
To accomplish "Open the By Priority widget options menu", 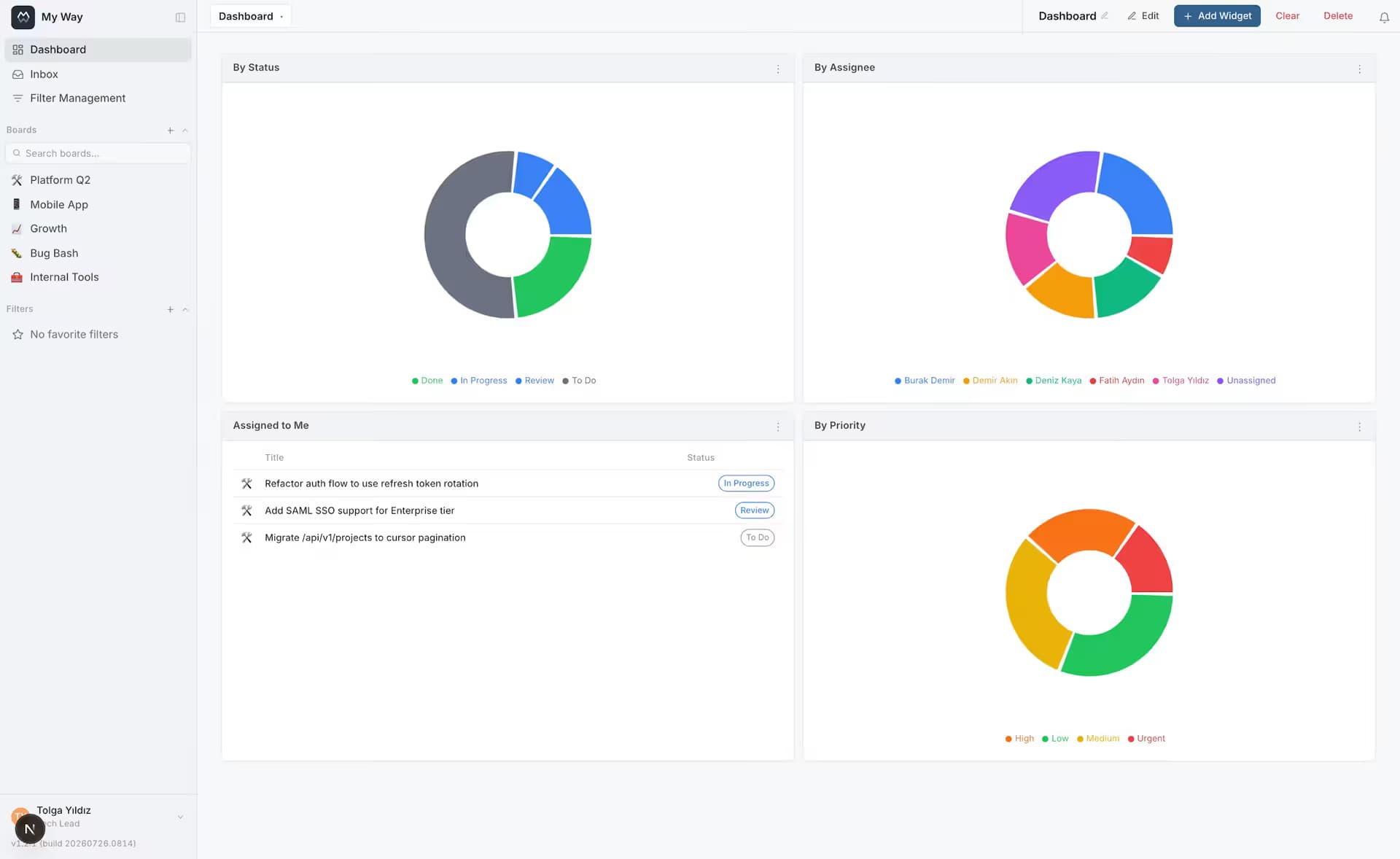I will pyautogui.click(x=1359, y=427).
